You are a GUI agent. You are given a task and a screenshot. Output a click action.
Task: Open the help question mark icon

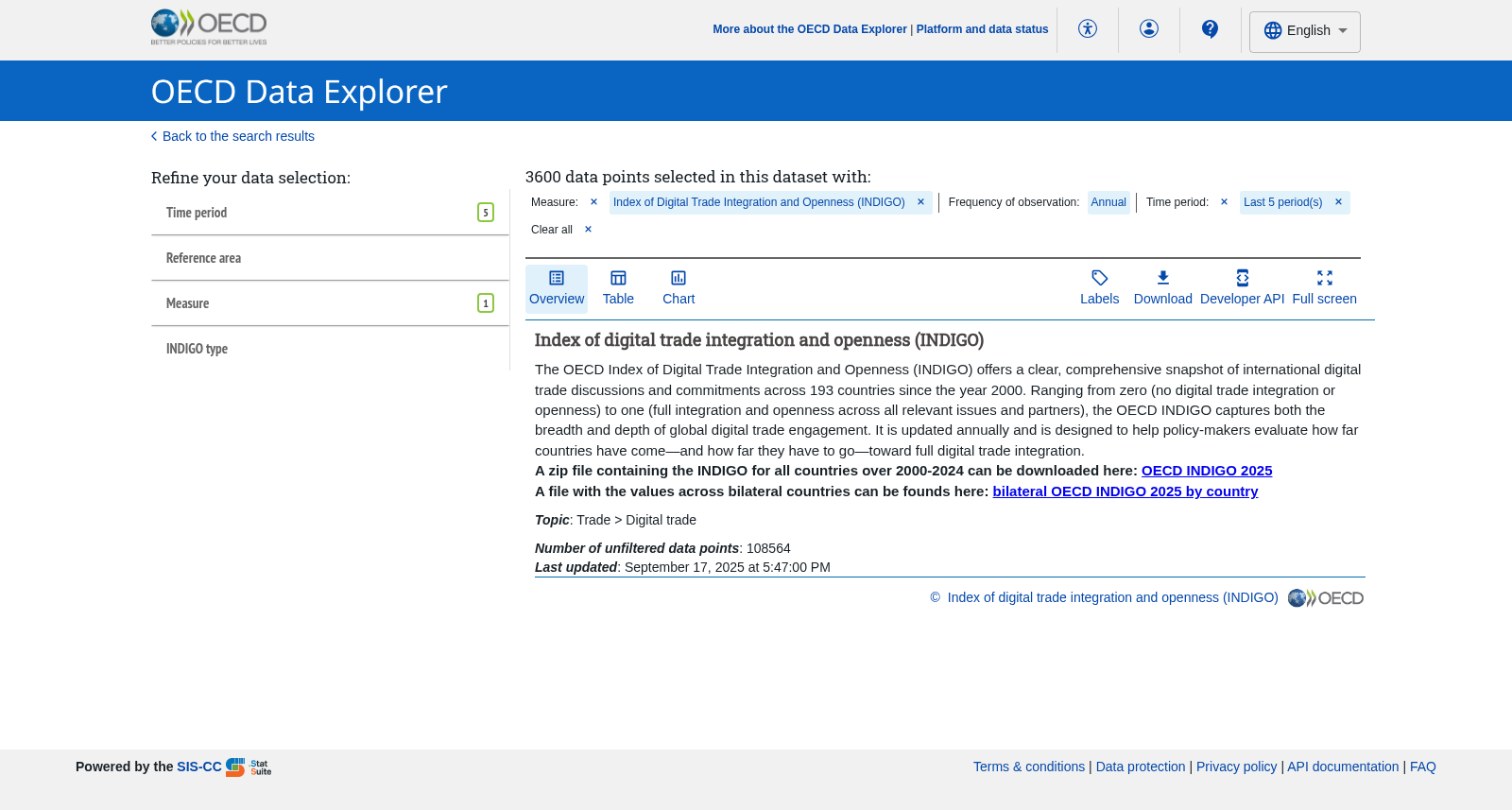[x=1211, y=29]
